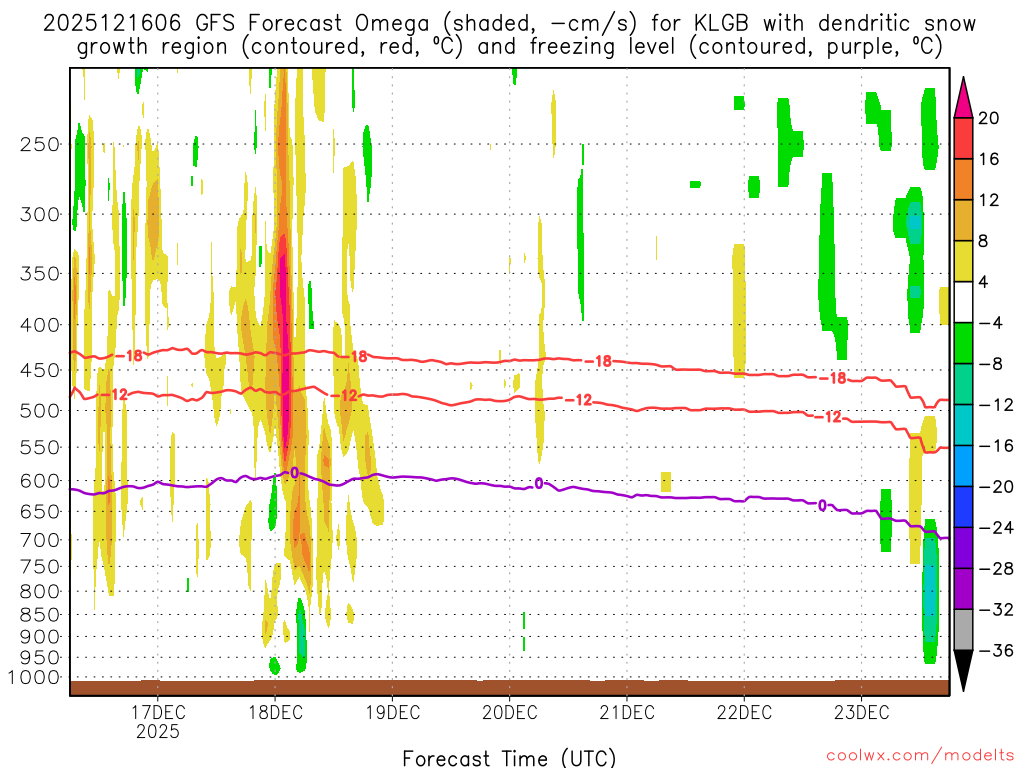Image resolution: width=1024 pixels, height=768 pixels.
Task: Click the 950 pressure level label
Action: 40,658
